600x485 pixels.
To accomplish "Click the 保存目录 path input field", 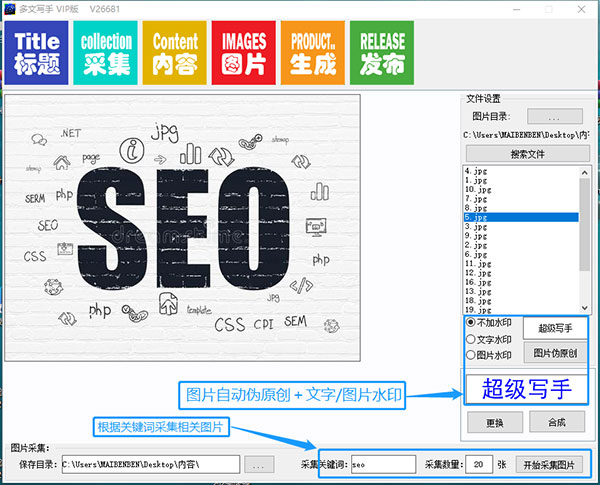I will 151,464.
